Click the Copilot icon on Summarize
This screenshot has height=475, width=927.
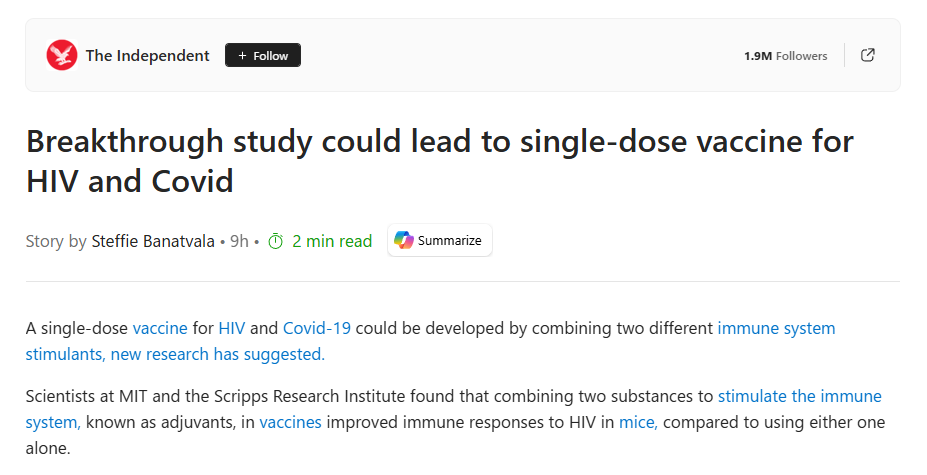click(x=404, y=241)
